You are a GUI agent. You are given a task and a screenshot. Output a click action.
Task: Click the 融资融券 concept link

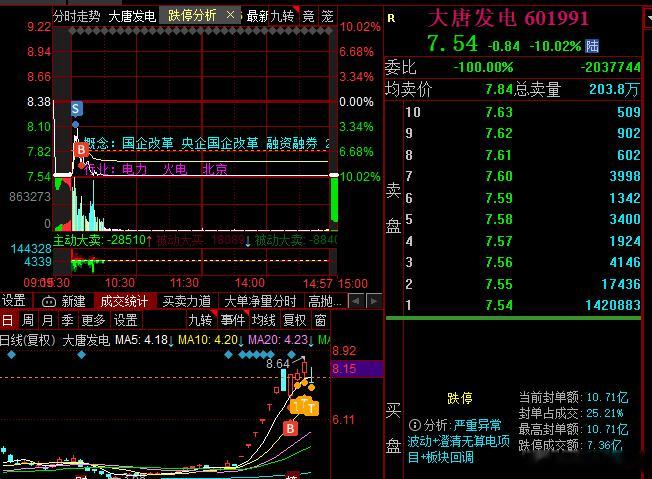click(x=292, y=143)
